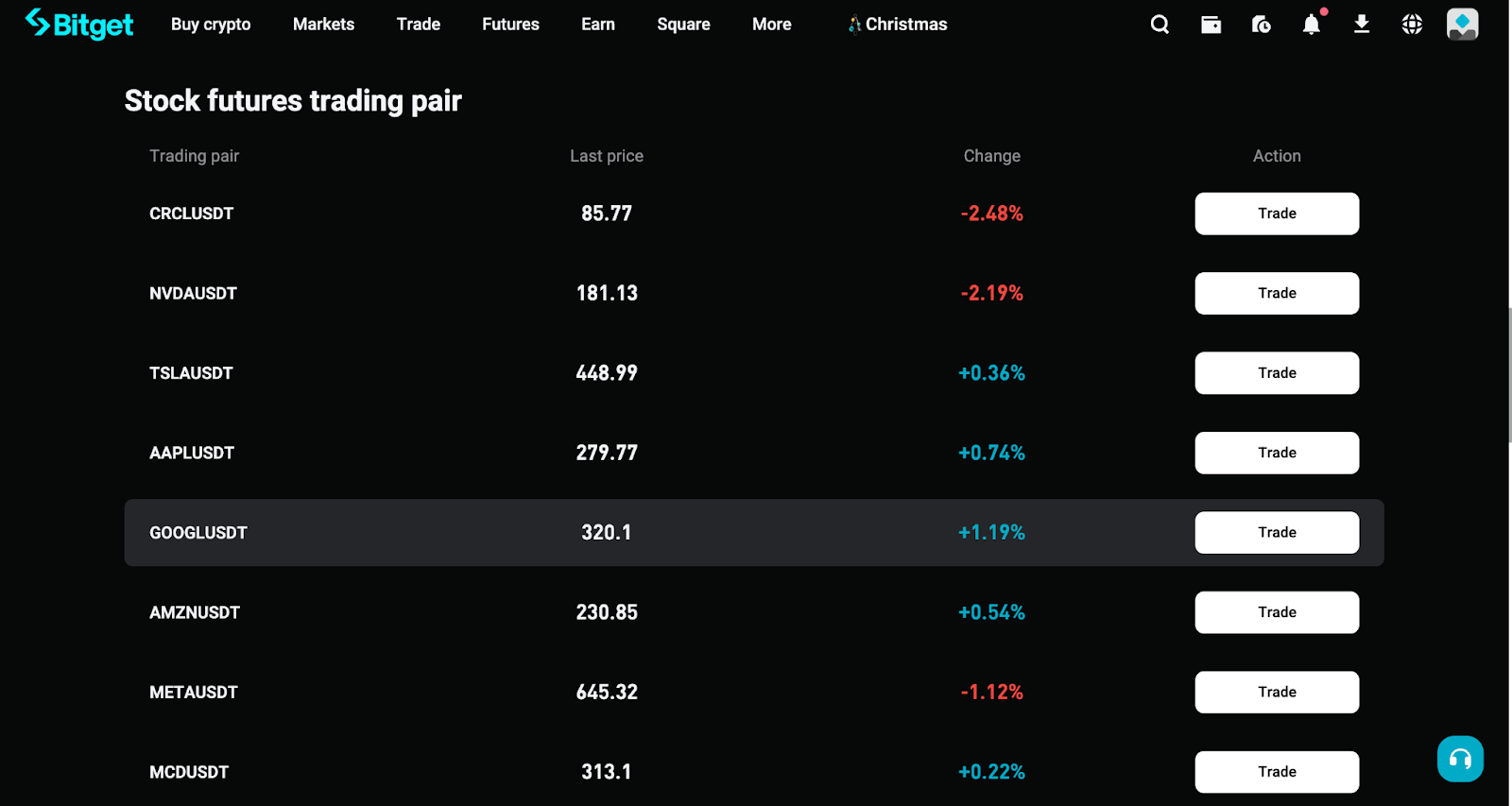Open the Bitget home logo
This screenshot has width=1512, height=806.
pyautogui.click(x=79, y=24)
